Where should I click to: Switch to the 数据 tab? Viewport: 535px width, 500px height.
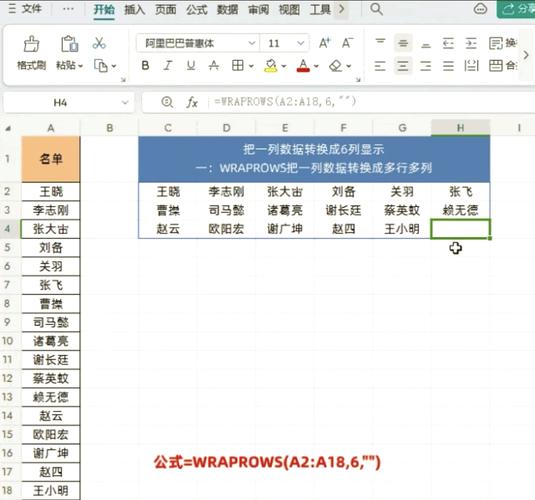227,10
